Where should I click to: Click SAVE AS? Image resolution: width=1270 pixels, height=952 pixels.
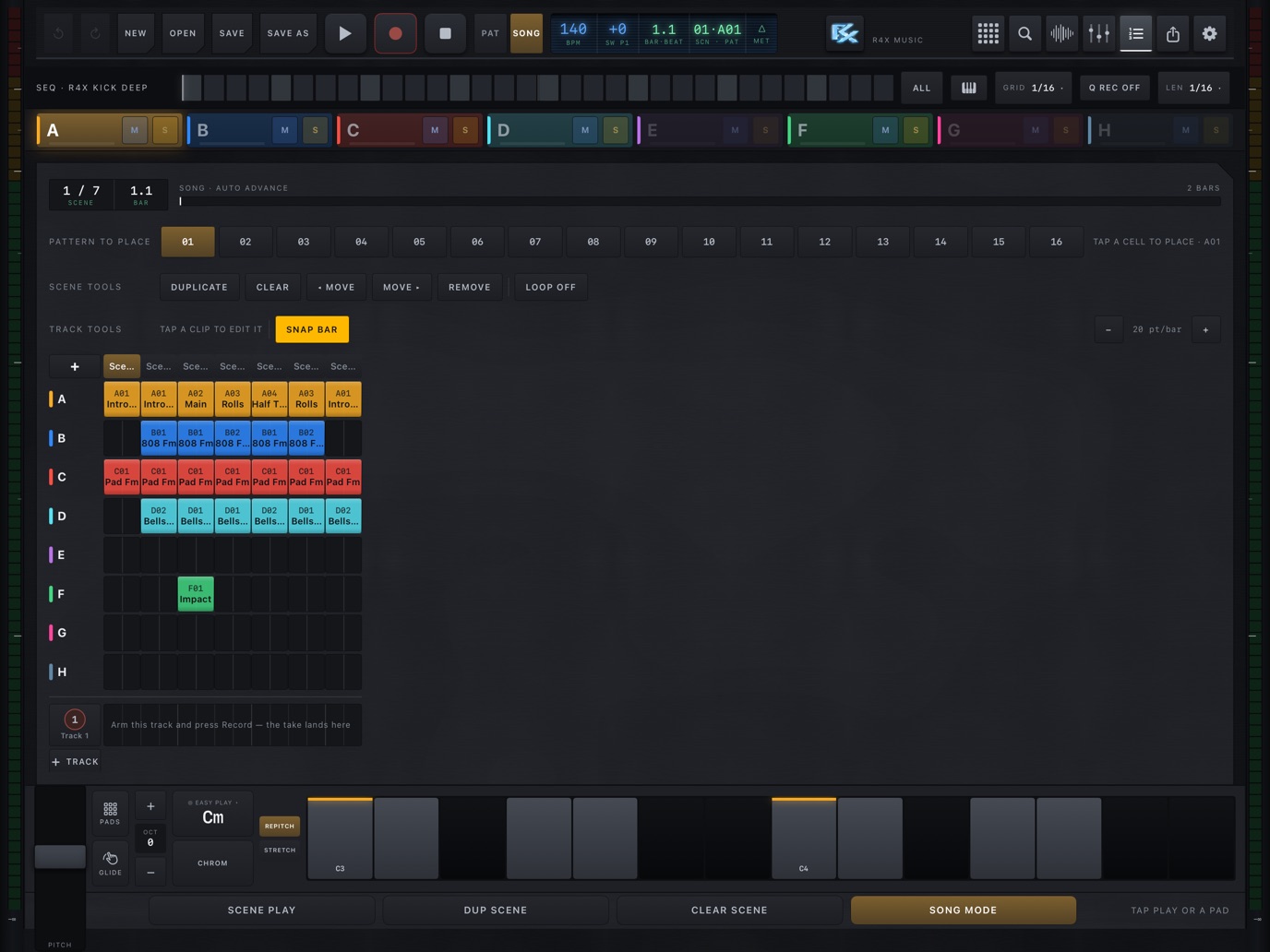pos(288,33)
